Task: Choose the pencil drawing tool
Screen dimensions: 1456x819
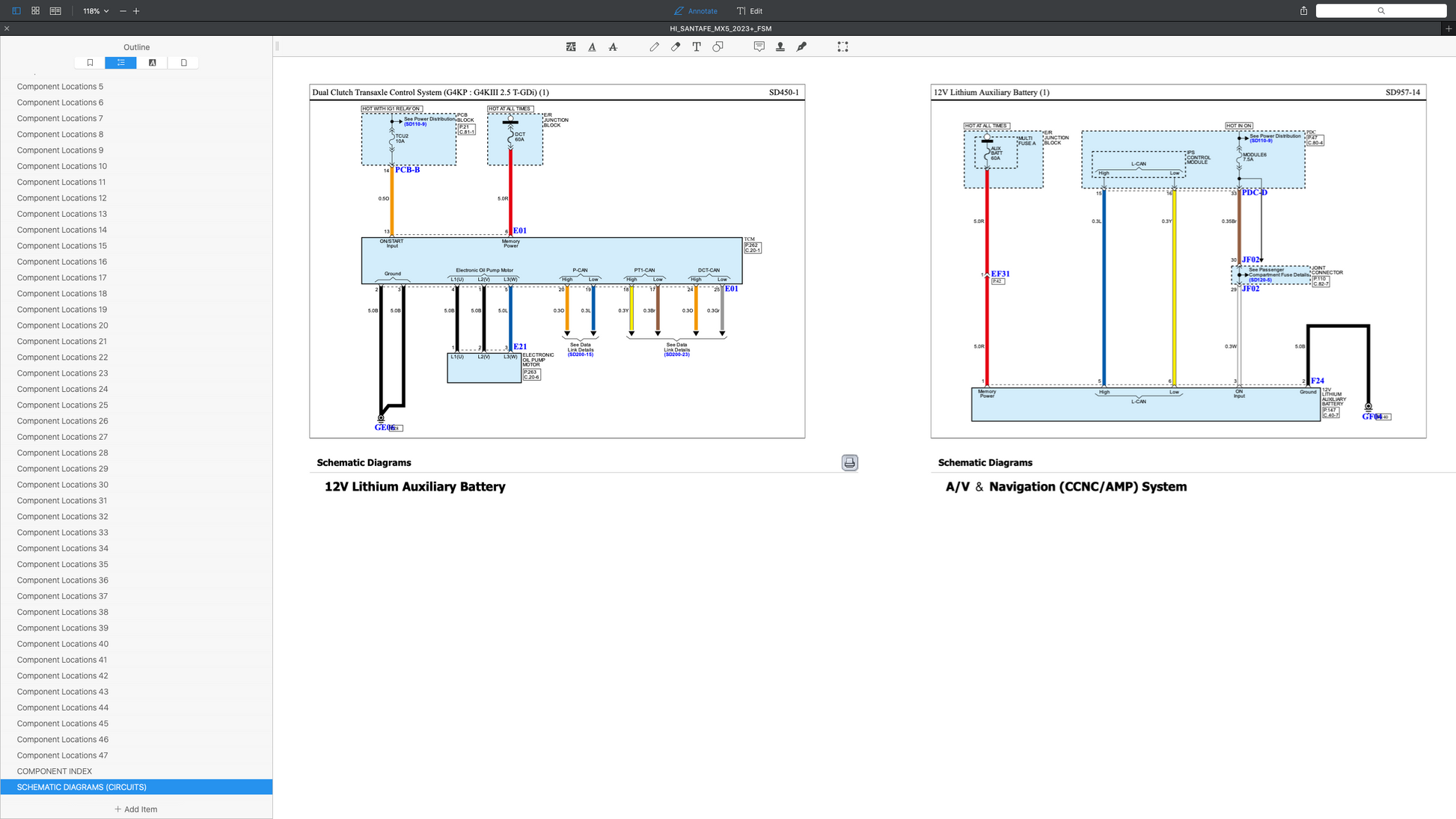Action: pyautogui.click(x=654, y=46)
